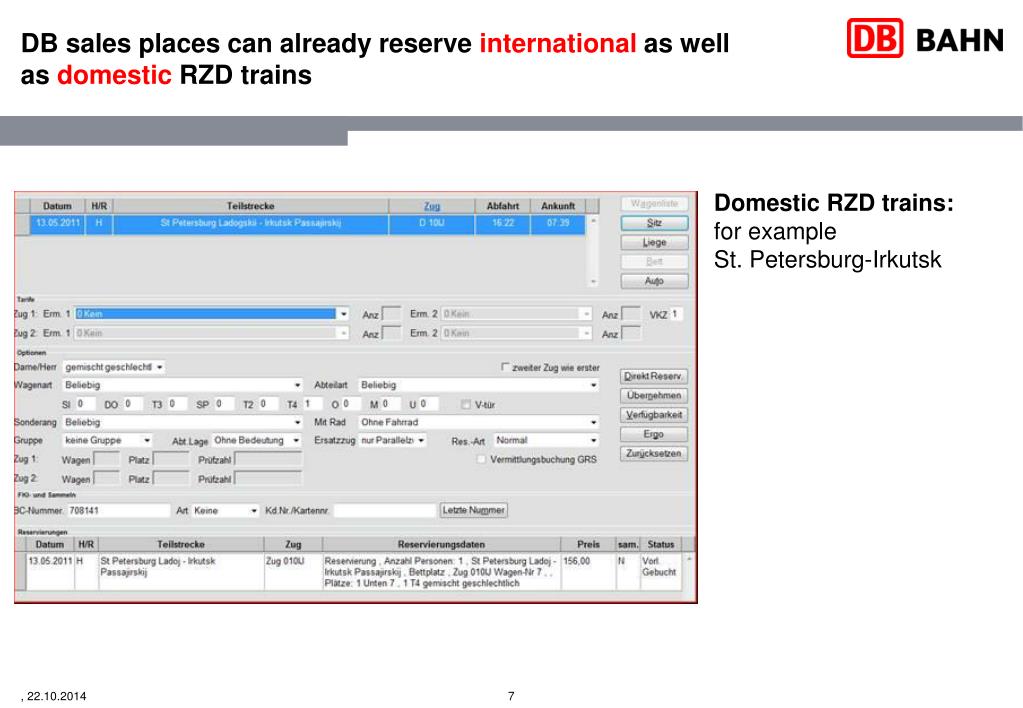Image resolution: width=1023 pixels, height=708 pixels.
Task: Open Zug 1 Erm. 2 dropdown
Action: coord(587,314)
